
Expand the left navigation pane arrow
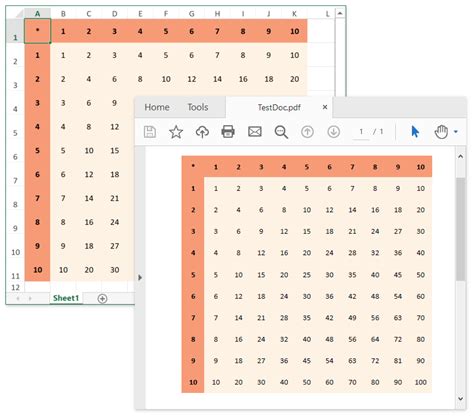coord(140,277)
